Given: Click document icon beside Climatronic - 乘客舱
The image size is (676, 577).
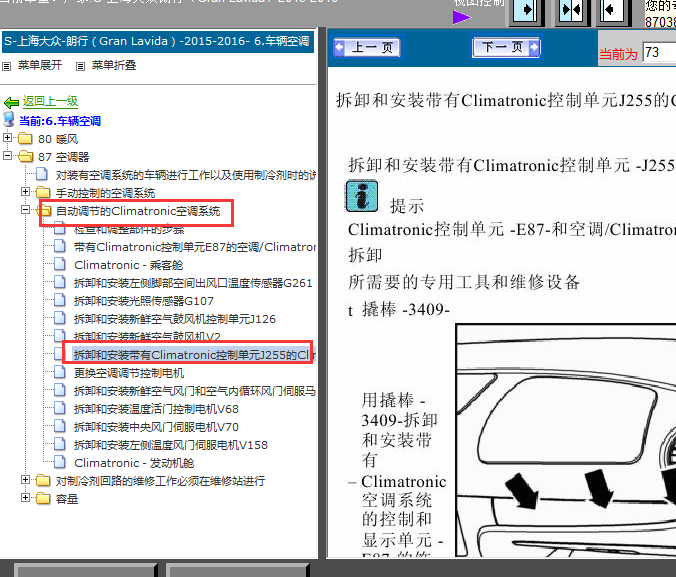Looking at the screenshot, I should tap(60, 264).
